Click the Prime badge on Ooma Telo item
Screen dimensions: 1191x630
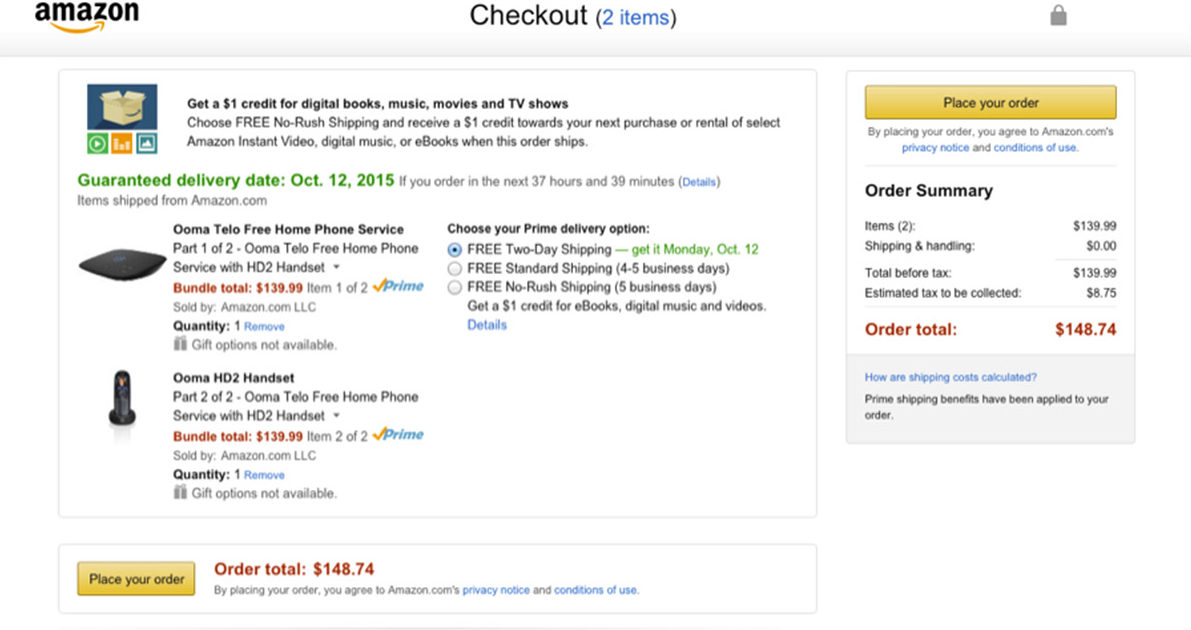point(398,286)
